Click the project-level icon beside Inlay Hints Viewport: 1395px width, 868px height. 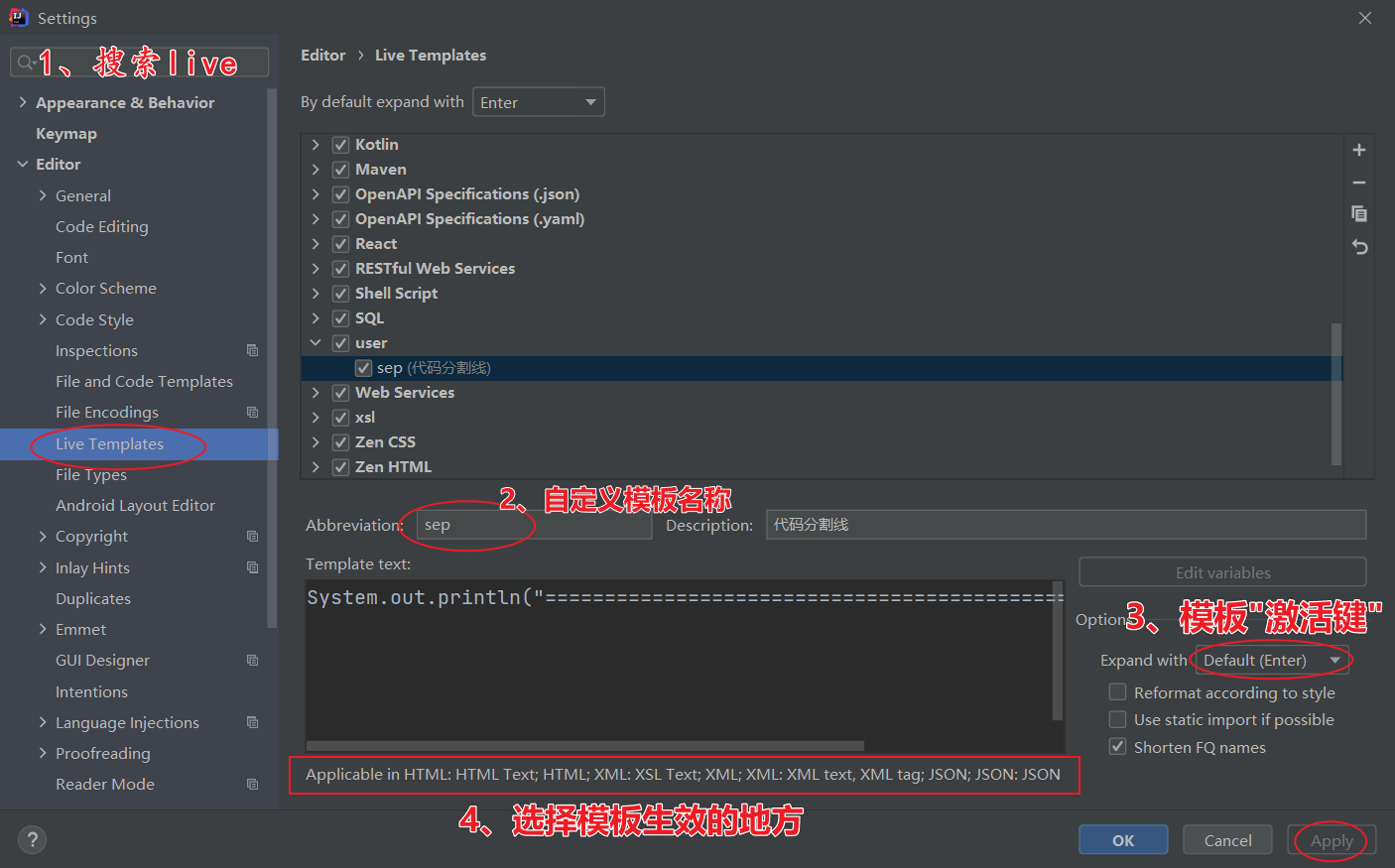[252, 567]
